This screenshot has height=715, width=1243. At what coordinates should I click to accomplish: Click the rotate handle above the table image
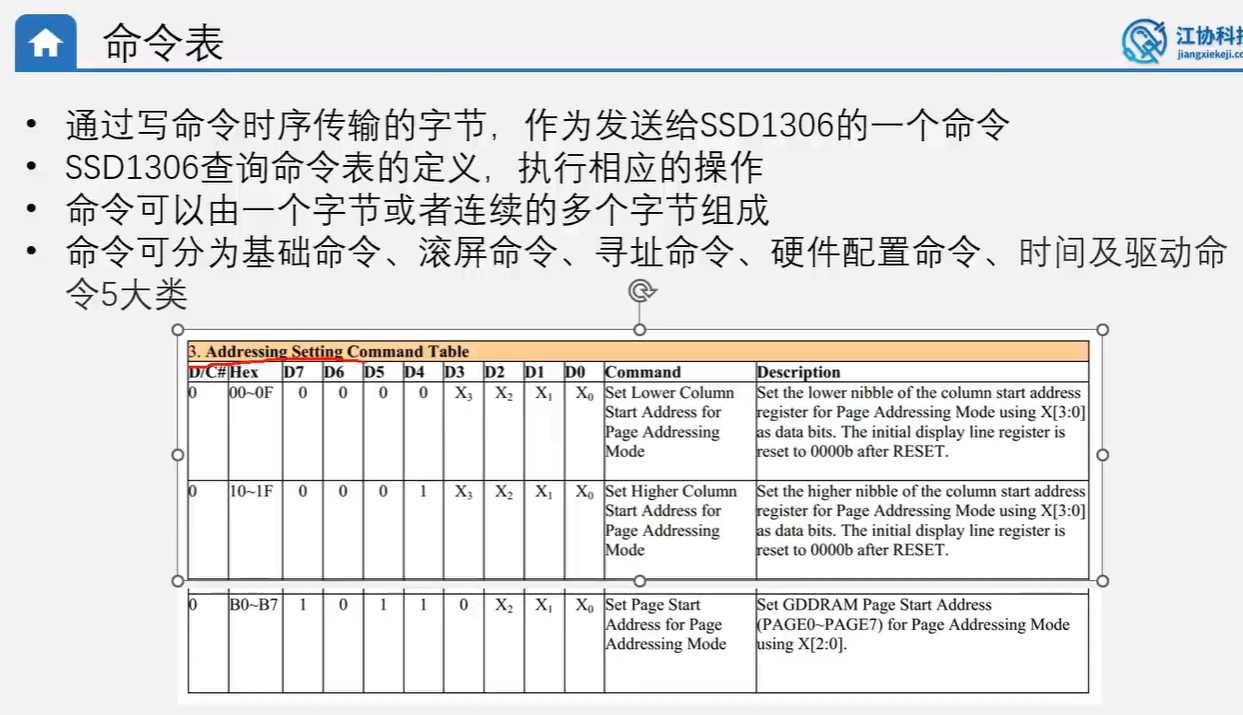[x=640, y=291]
